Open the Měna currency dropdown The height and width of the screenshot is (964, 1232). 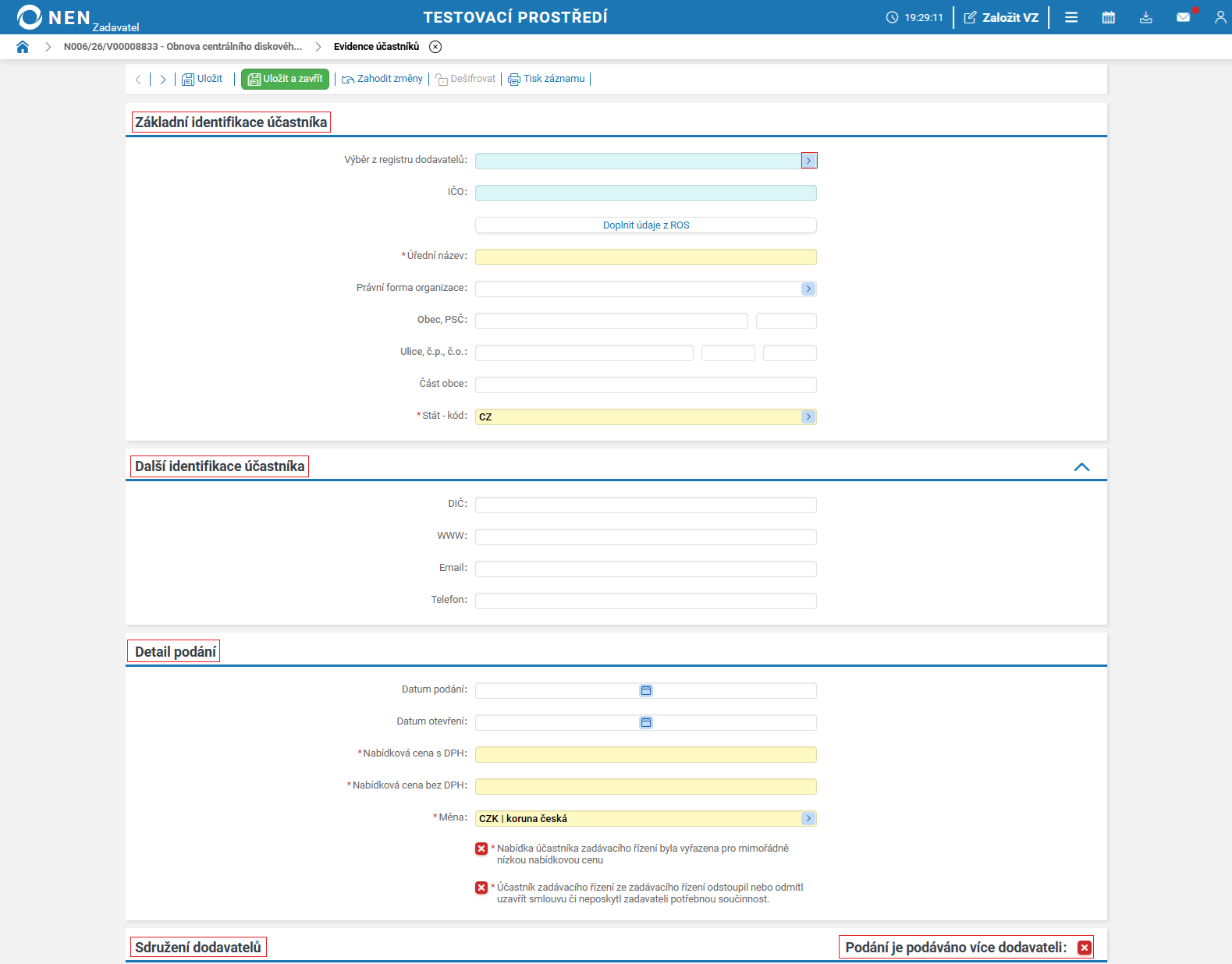coord(808,818)
